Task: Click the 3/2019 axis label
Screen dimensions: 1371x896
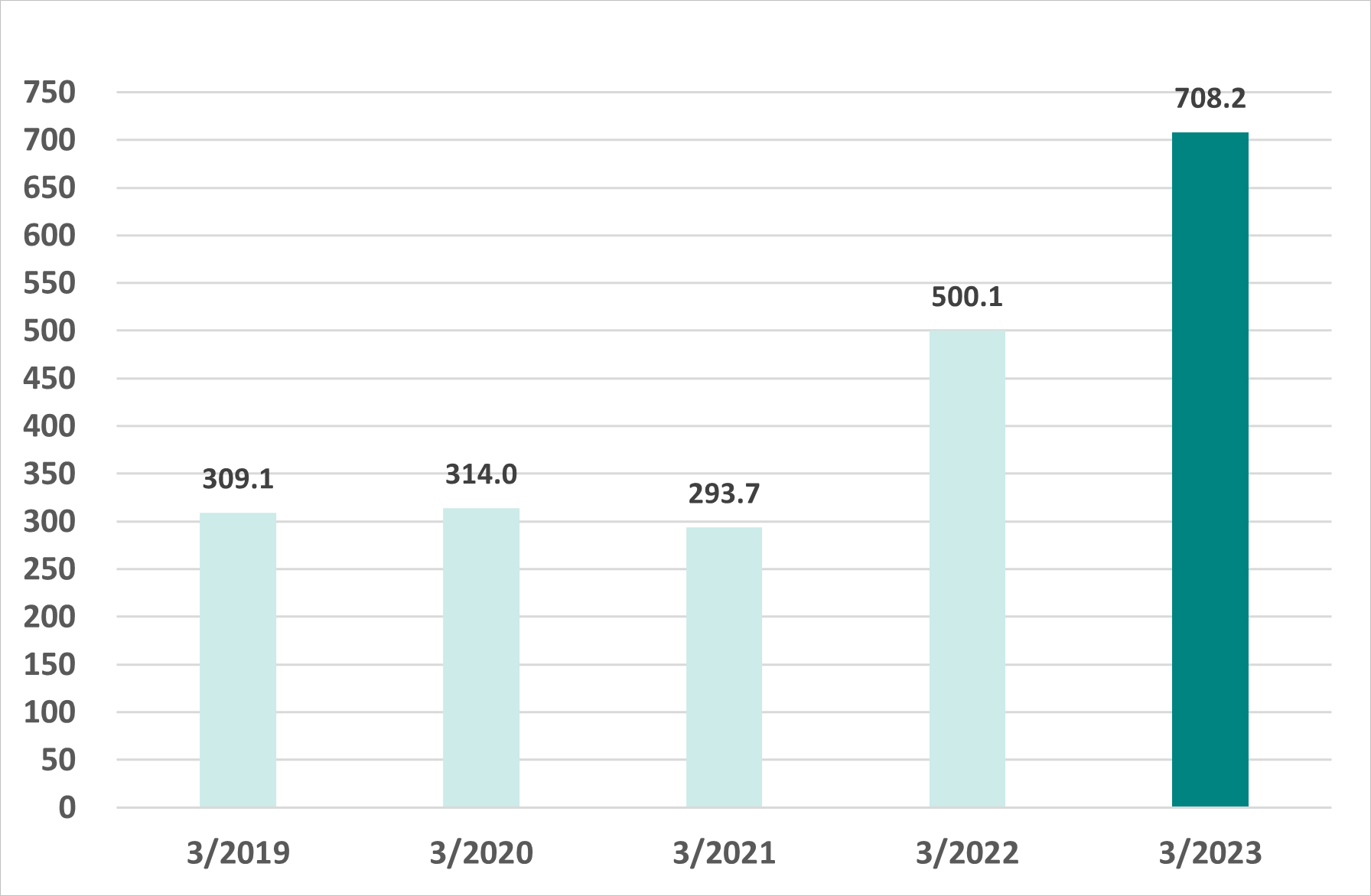Action: coord(238,853)
